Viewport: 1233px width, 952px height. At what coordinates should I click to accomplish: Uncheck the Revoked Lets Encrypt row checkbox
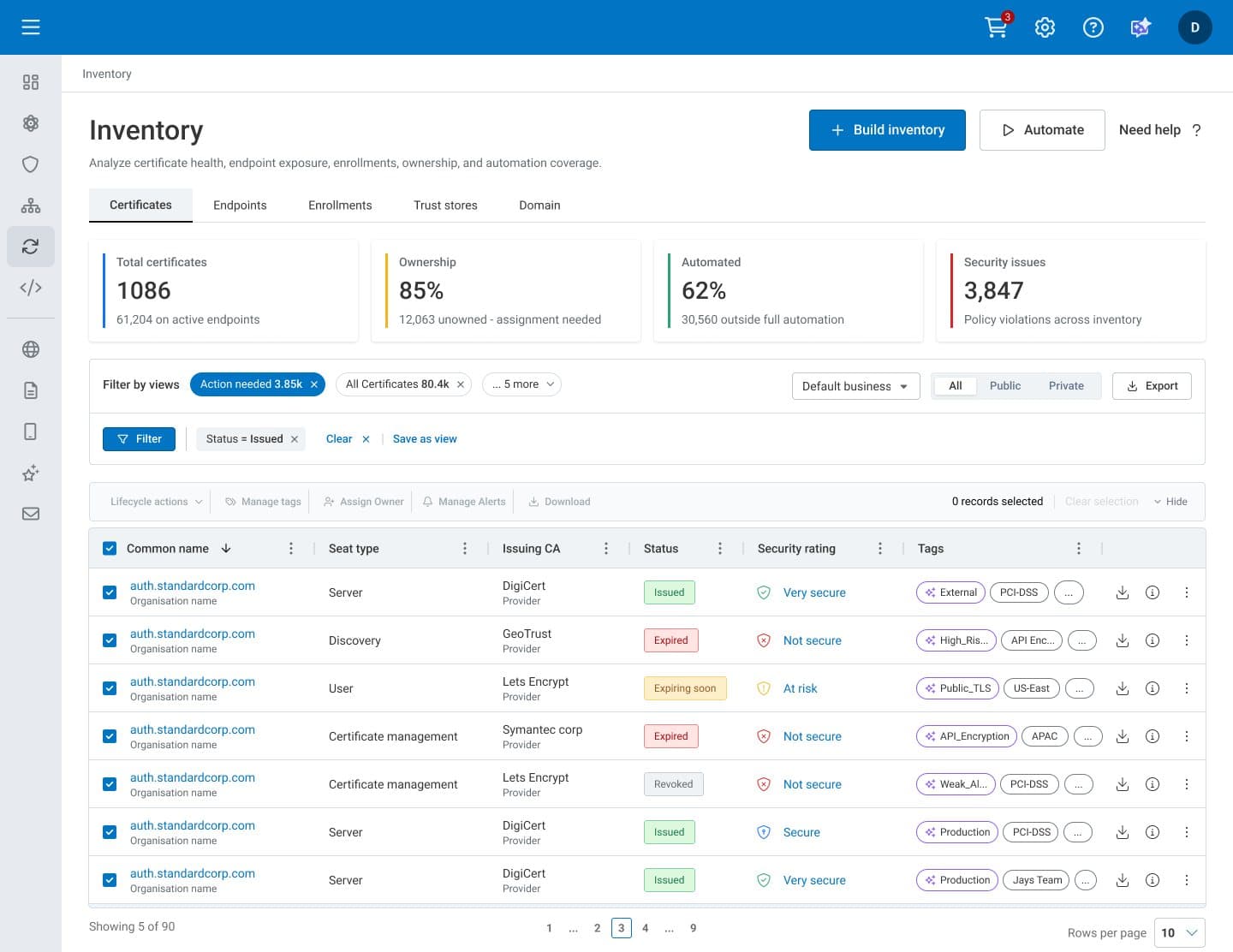(110, 784)
